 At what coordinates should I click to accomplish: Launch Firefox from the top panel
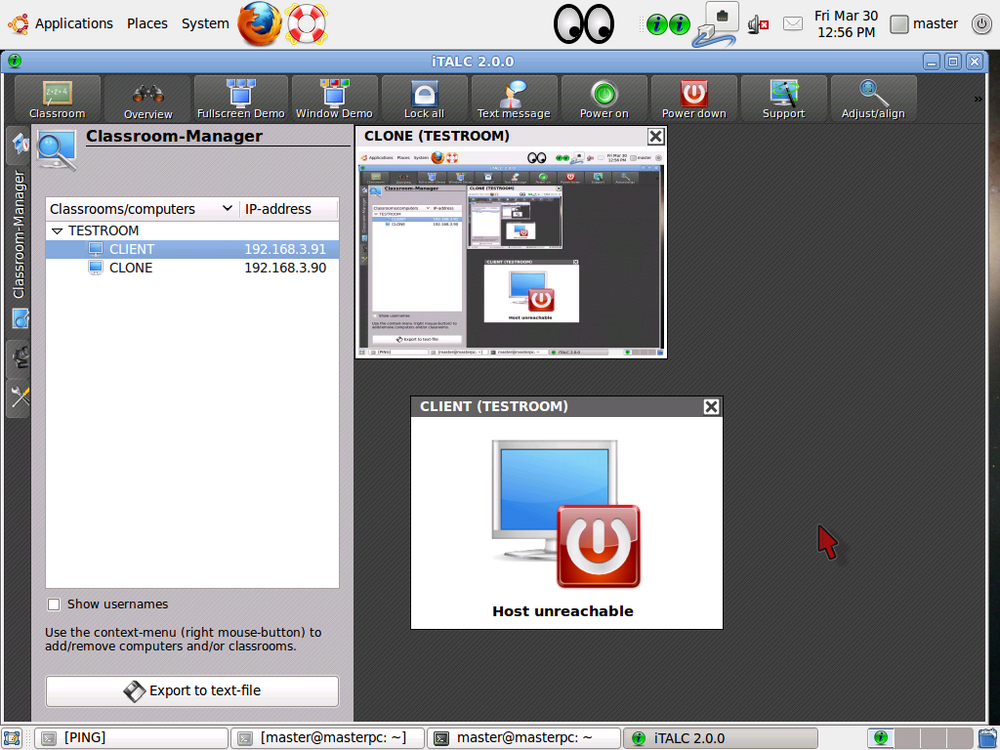(259, 24)
